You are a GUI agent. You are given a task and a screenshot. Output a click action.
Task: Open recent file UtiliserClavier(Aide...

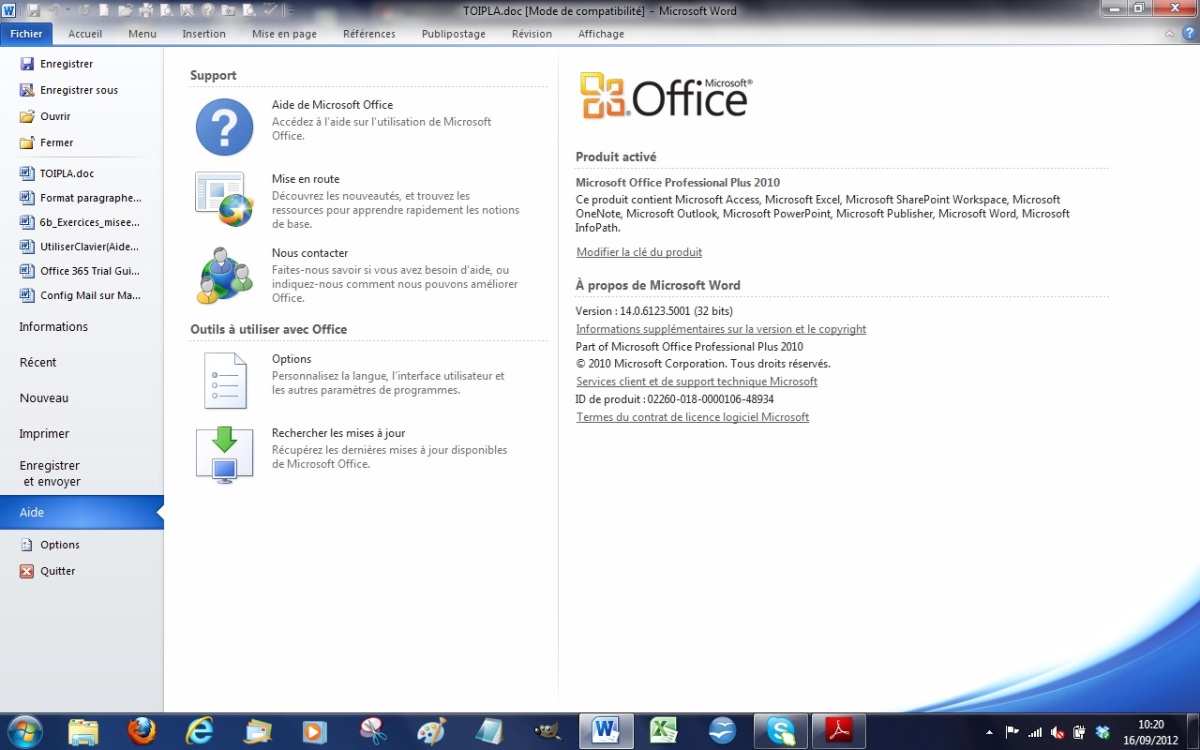click(x=81, y=246)
